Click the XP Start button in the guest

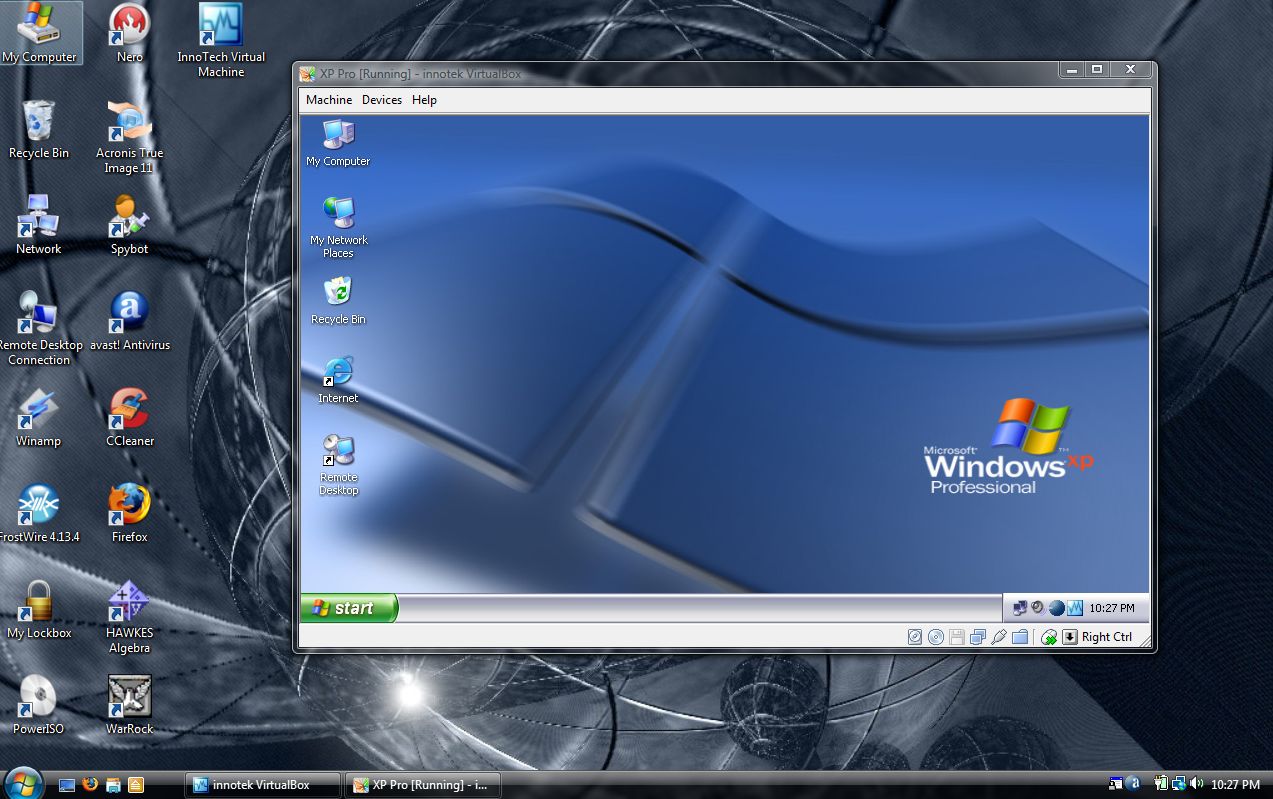(x=349, y=608)
